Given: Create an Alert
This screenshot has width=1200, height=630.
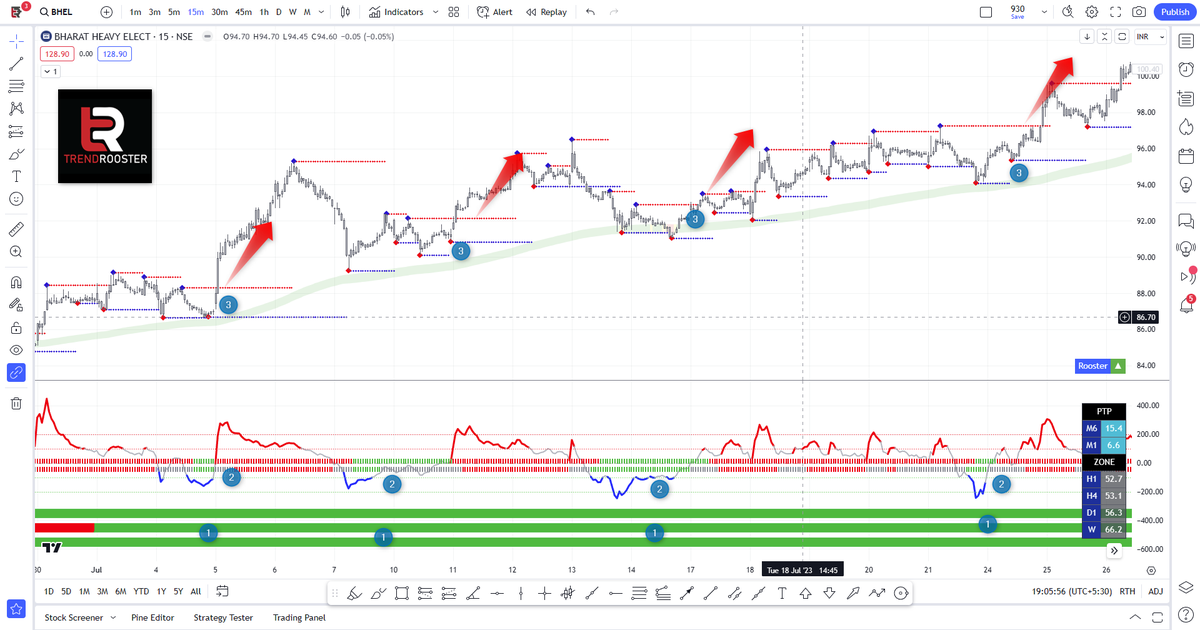Looking at the screenshot, I should 494,12.
